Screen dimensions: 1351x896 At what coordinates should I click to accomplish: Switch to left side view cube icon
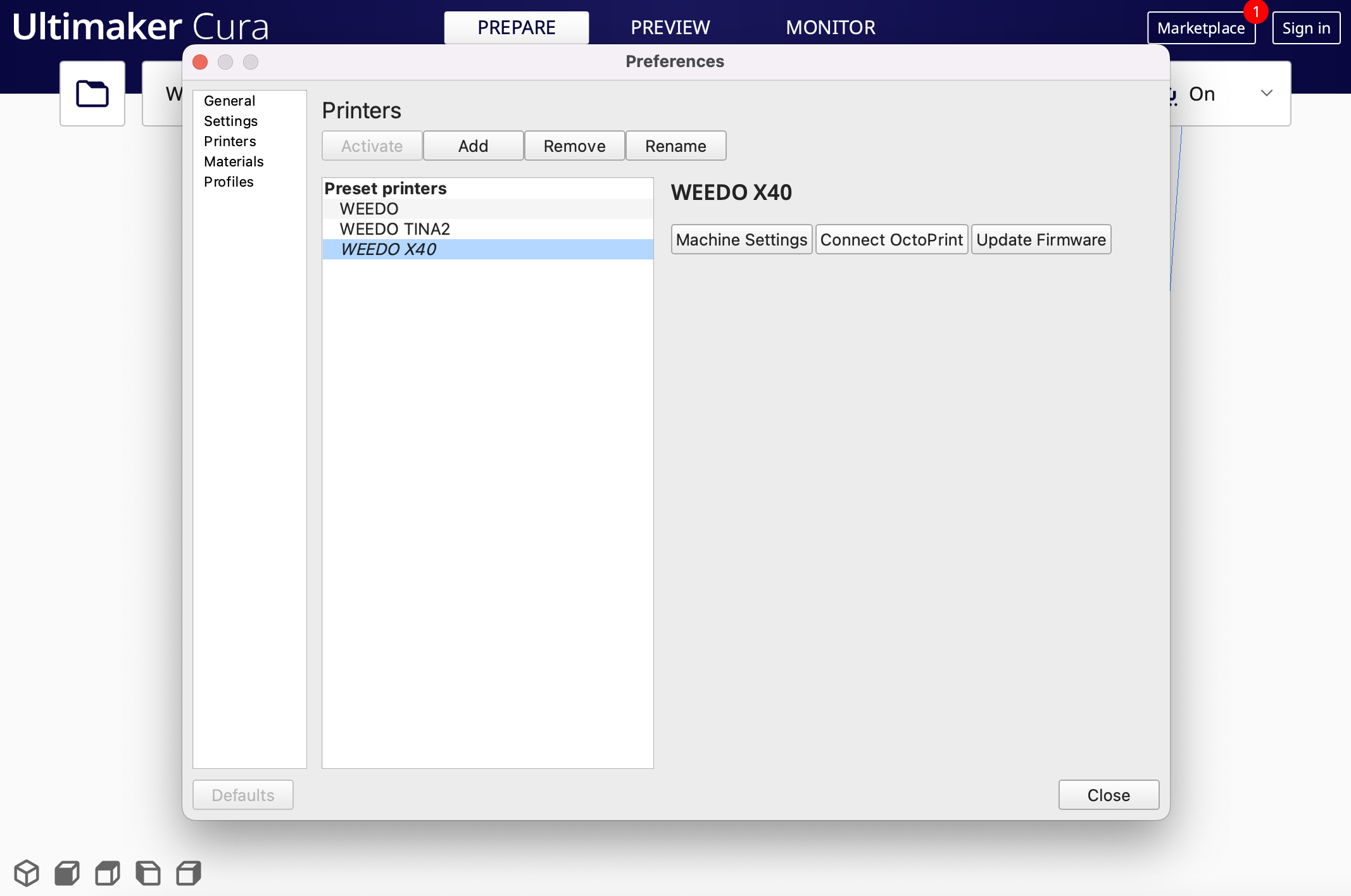coord(148,873)
